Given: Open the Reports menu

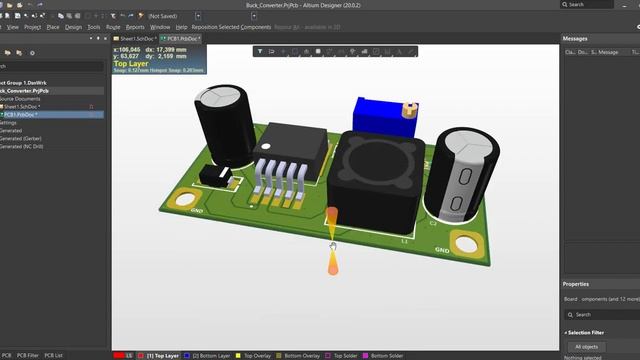Looking at the screenshot, I should [x=135, y=27].
